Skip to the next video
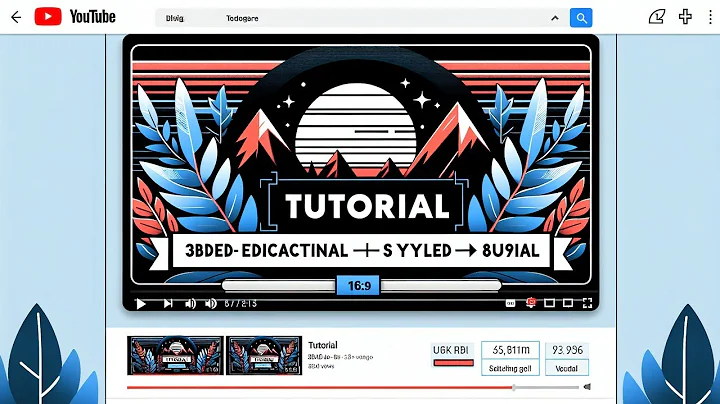 168,303
